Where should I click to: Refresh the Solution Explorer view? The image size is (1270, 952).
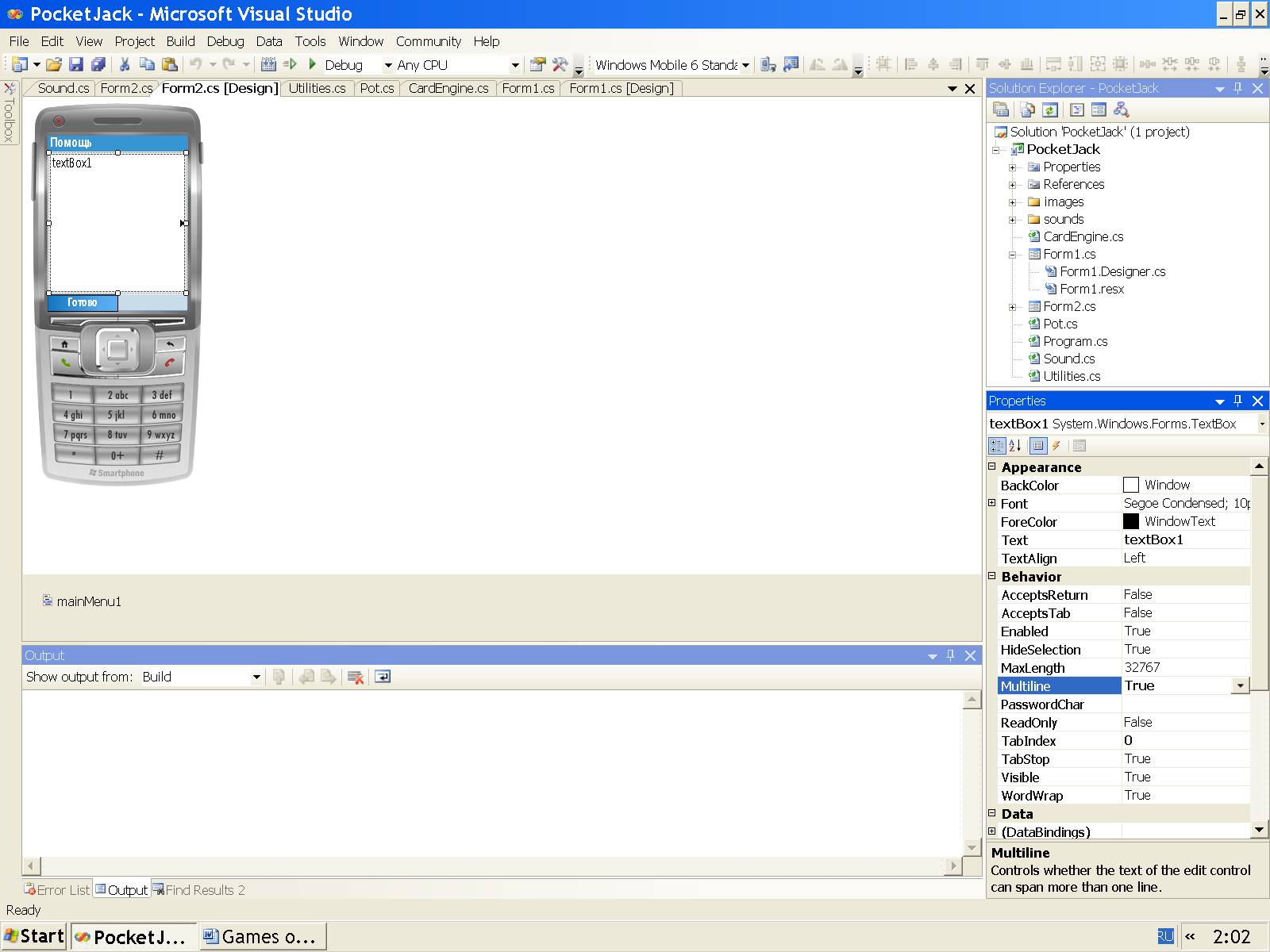(1050, 110)
